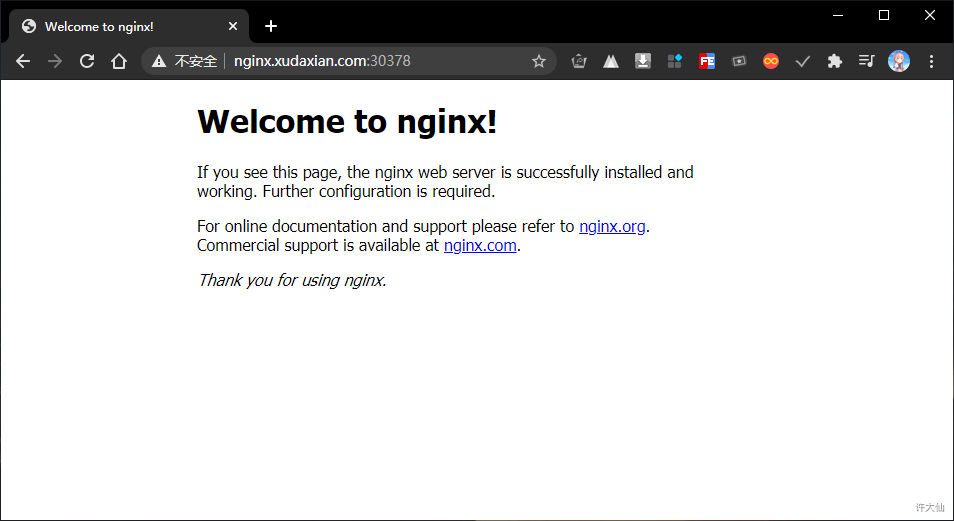Image resolution: width=954 pixels, height=521 pixels.
Task: Click the ticket-shaped extension icon
Action: (739, 61)
